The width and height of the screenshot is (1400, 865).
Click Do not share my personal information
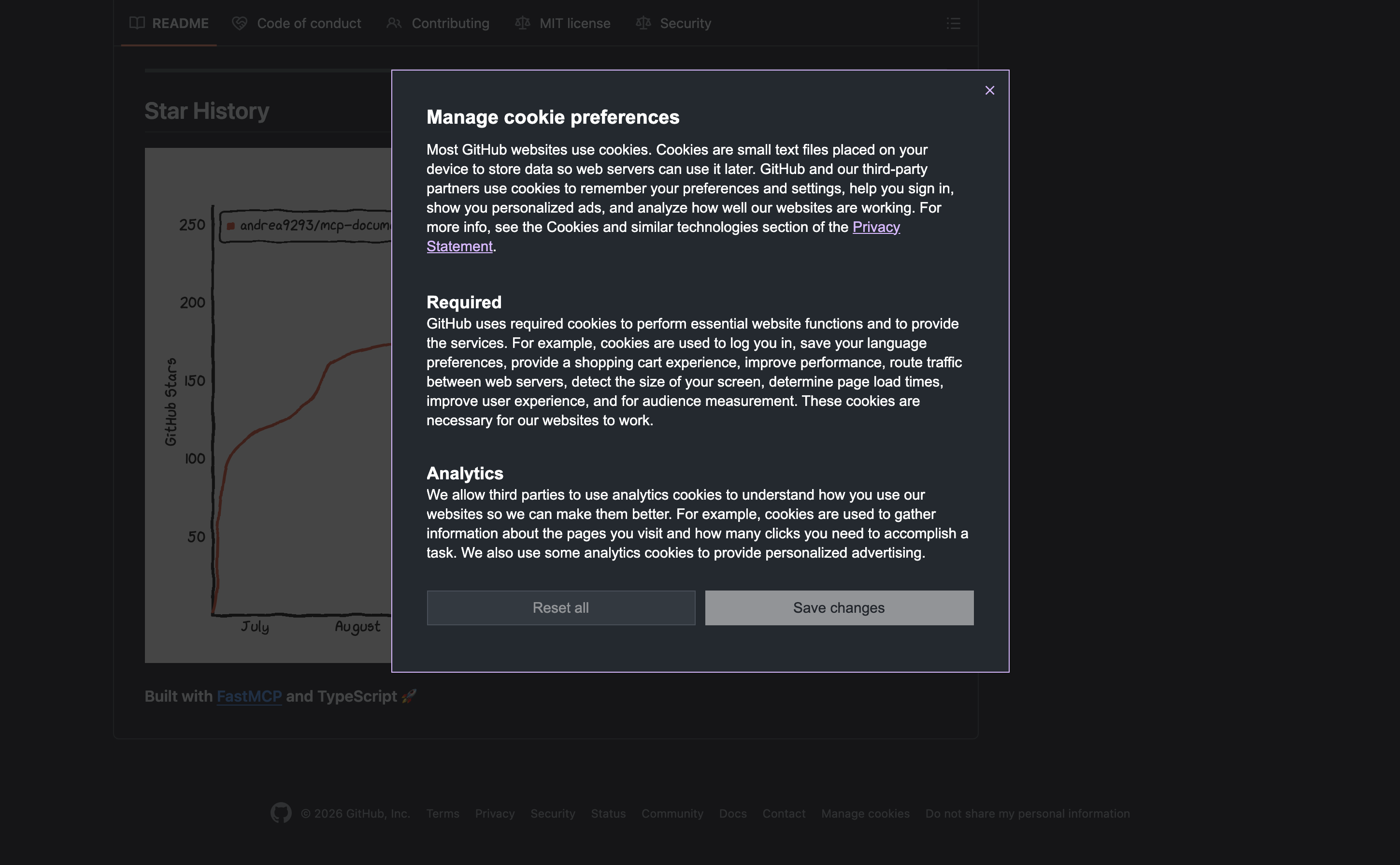tap(1027, 813)
